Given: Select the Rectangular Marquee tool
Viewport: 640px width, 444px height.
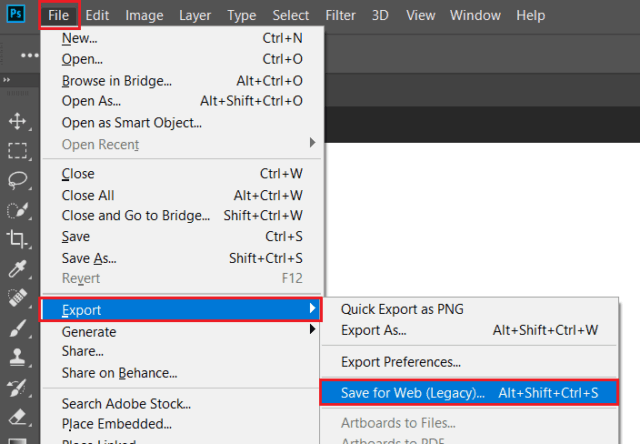Looking at the screenshot, I should click(18, 150).
